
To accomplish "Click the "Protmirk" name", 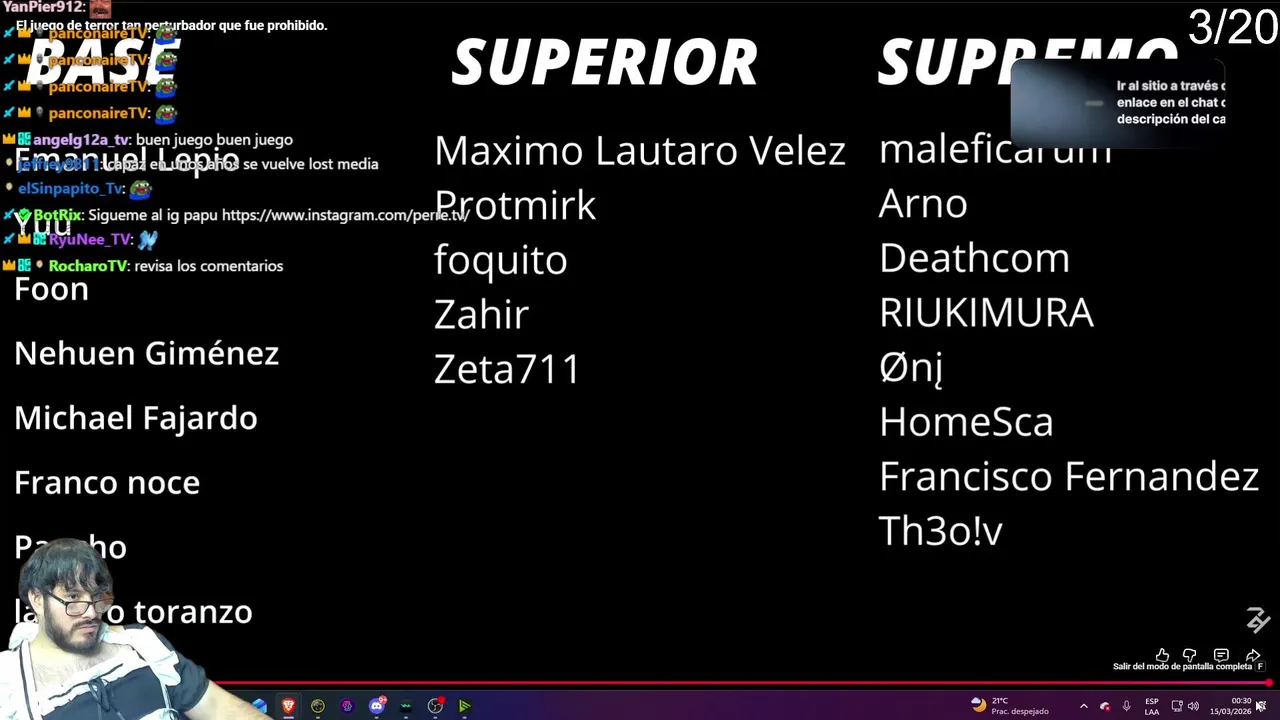I will point(515,206).
